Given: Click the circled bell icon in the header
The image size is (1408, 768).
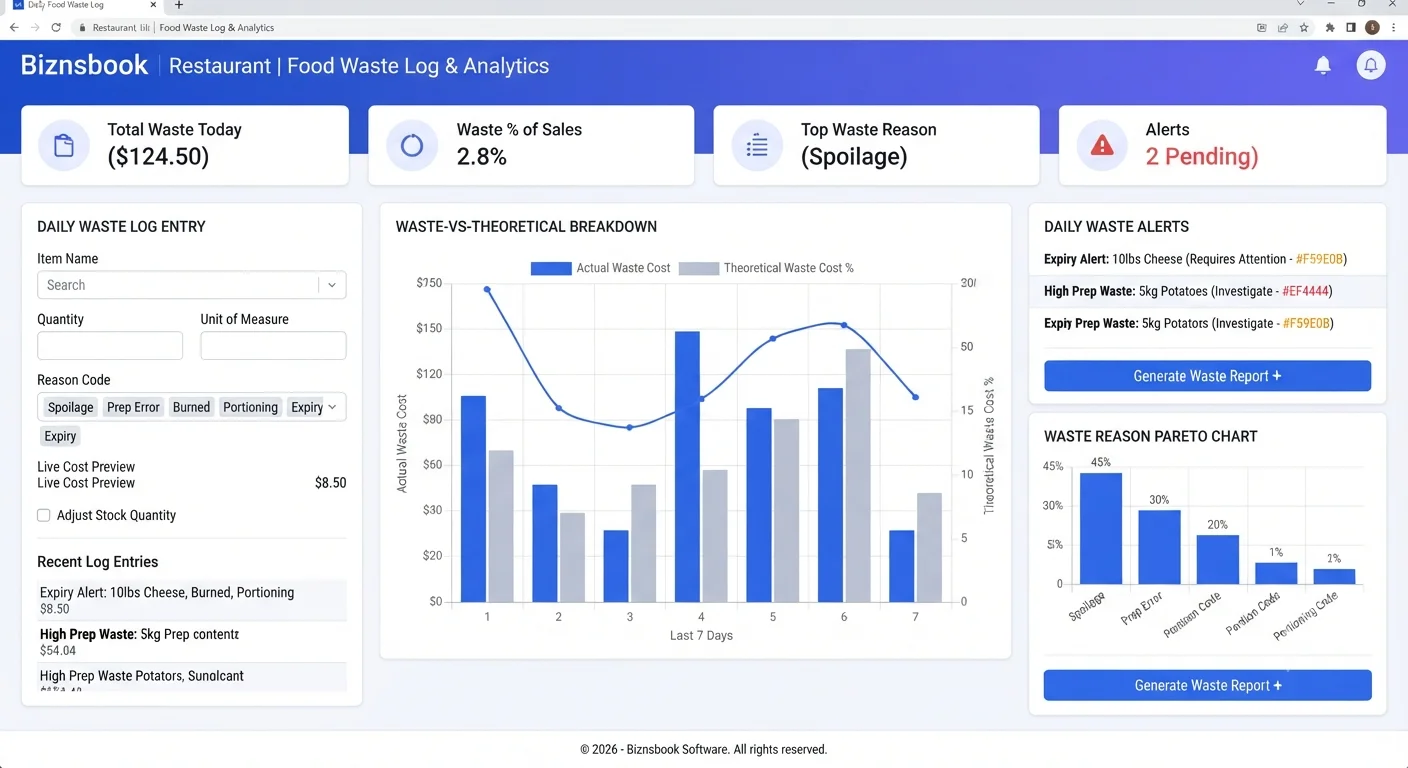Looking at the screenshot, I should click(1371, 66).
